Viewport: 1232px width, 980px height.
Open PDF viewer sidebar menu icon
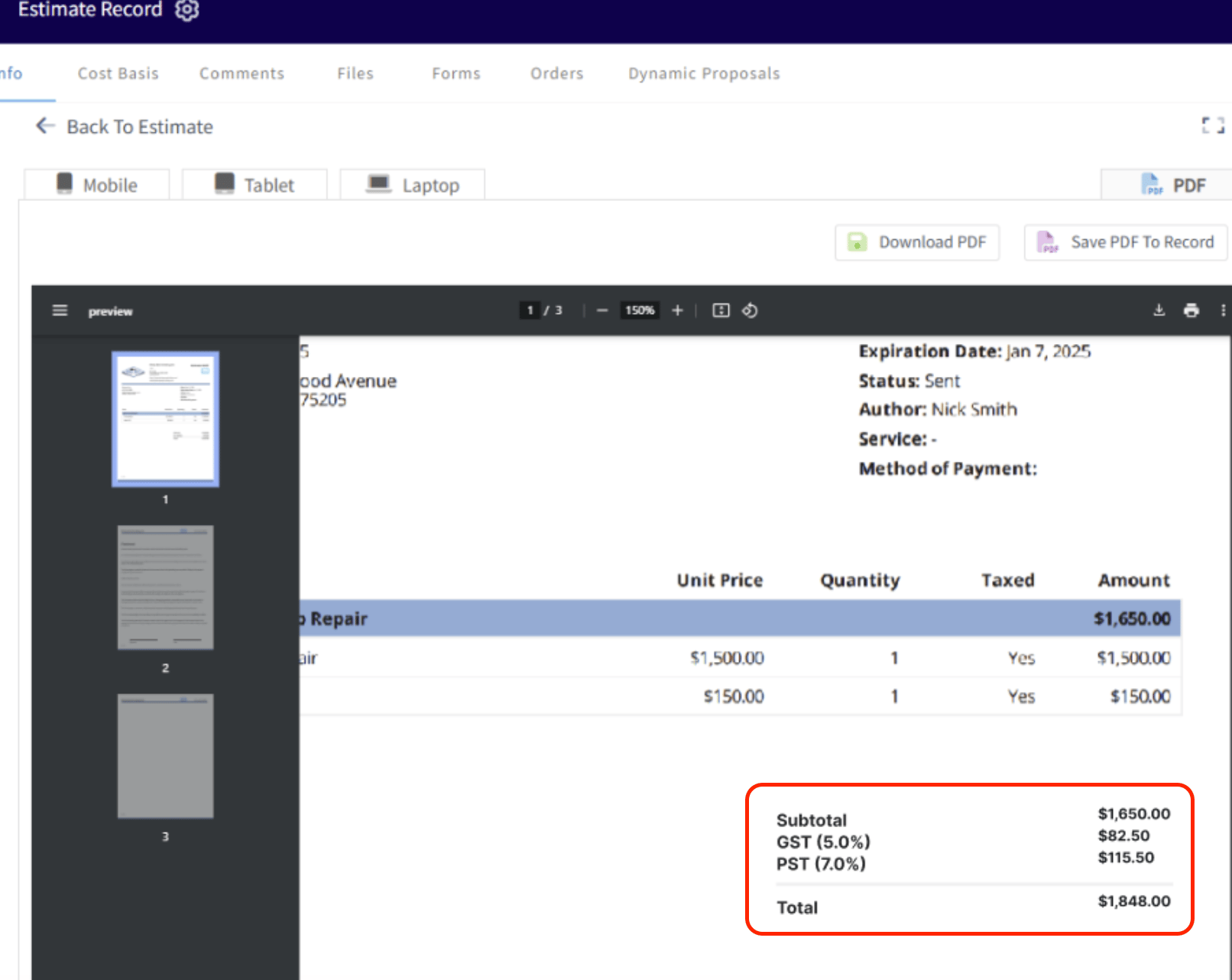pyautogui.click(x=60, y=310)
